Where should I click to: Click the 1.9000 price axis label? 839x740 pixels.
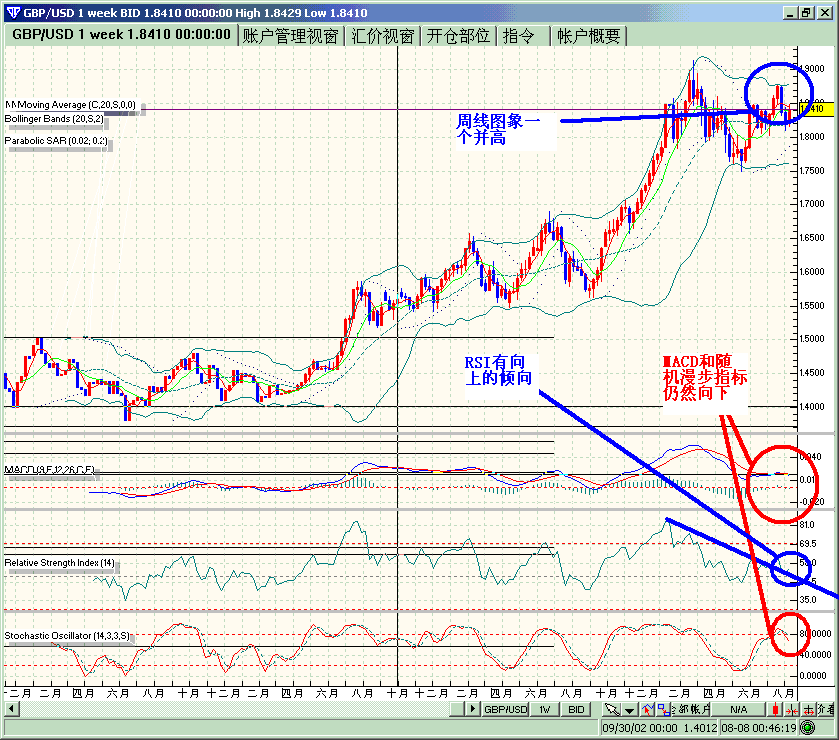coord(812,68)
